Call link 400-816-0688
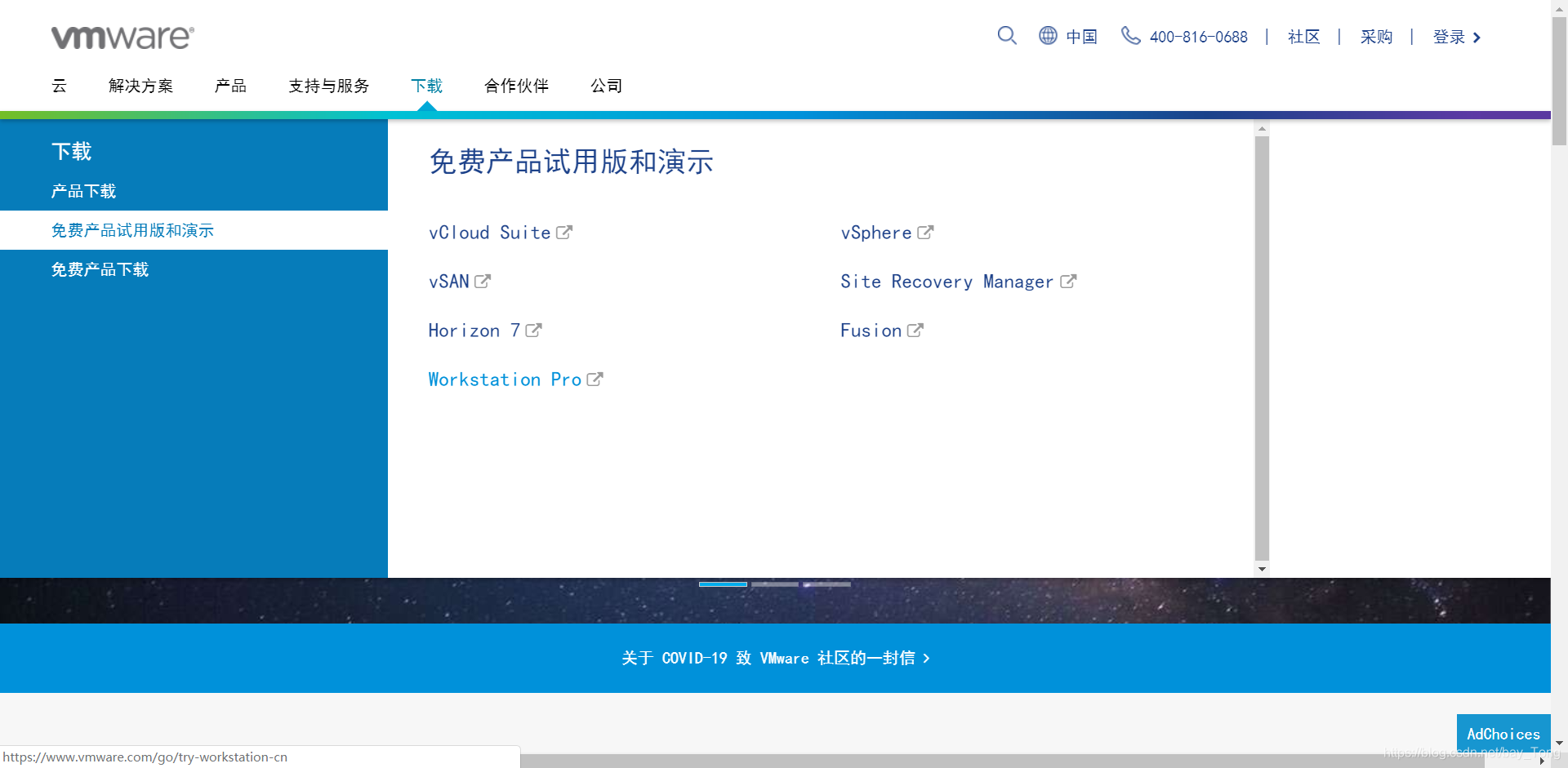Screen dimensions: 1568x768 click(1198, 37)
